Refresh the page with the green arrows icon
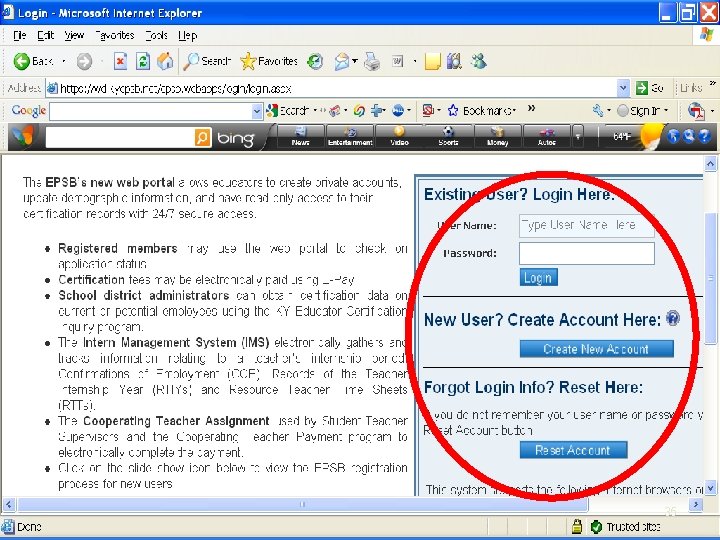Viewport: 720px width, 540px height. (143, 61)
